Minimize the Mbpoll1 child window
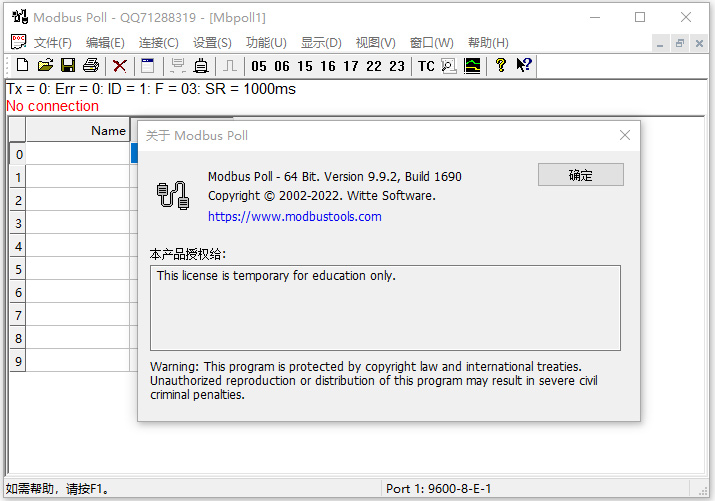 tap(660, 43)
